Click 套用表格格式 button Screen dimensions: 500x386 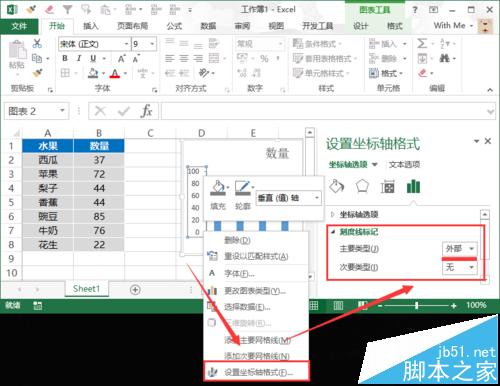(324, 59)
